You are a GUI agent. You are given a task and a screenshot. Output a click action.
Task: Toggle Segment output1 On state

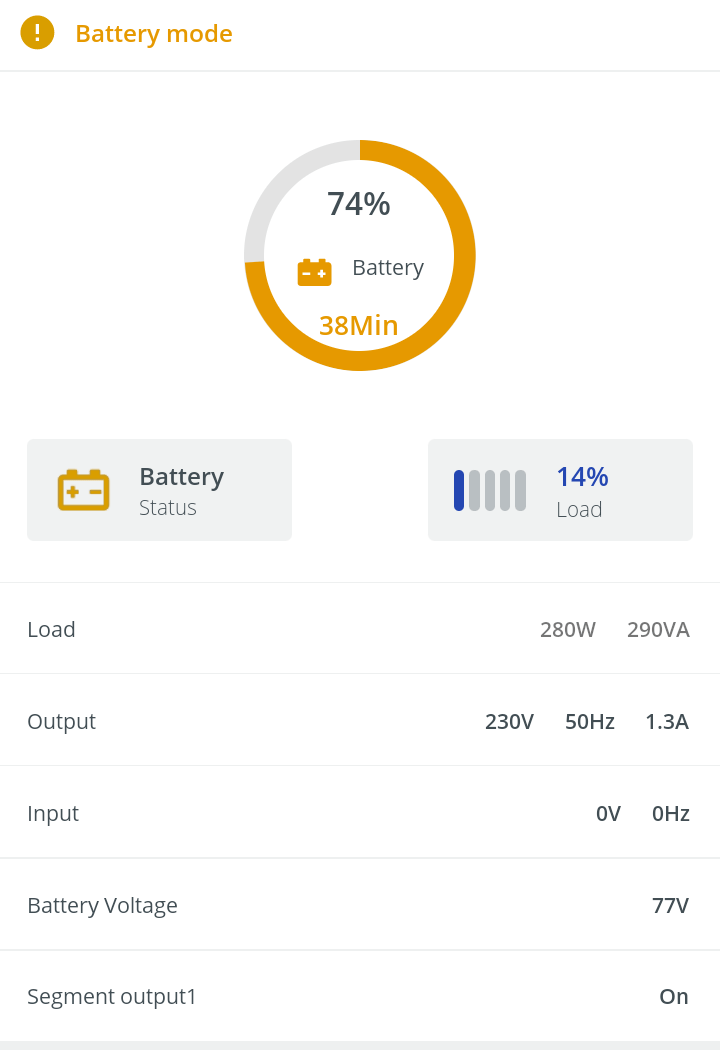coord(674,996)
